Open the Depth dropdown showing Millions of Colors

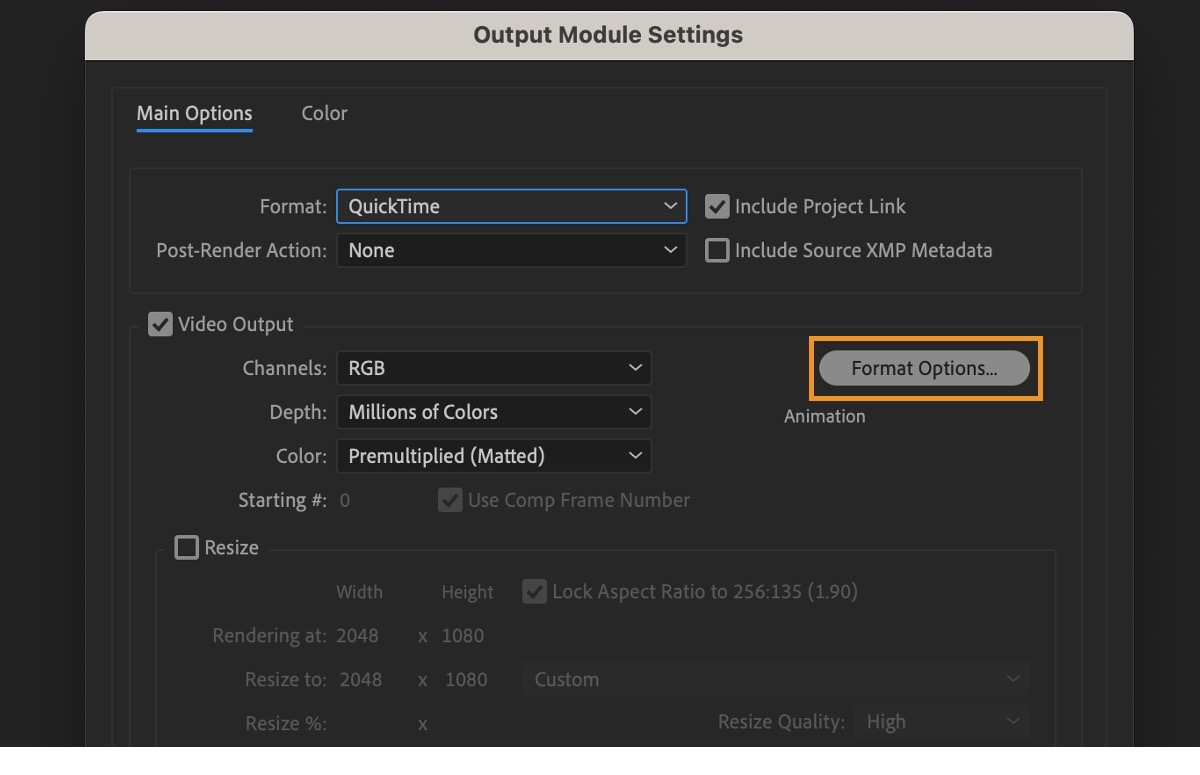[494, 412]
